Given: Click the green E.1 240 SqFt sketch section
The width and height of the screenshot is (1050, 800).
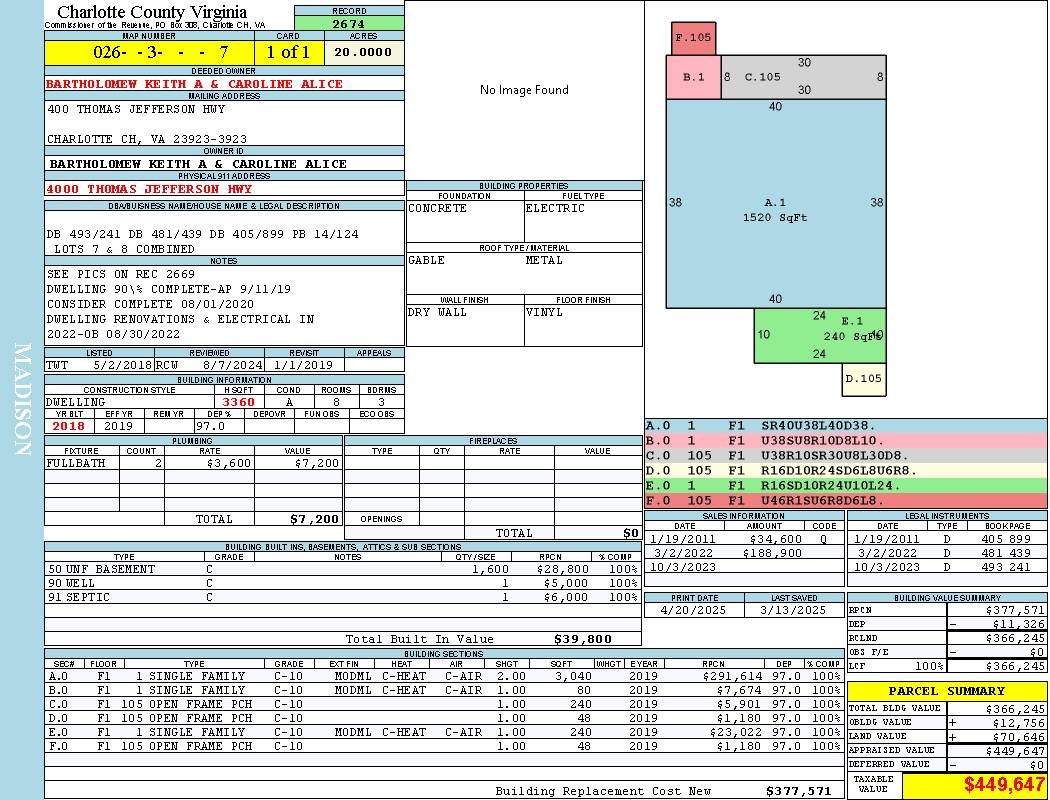Looking at the screenshot, I should (x=820, y=335).
